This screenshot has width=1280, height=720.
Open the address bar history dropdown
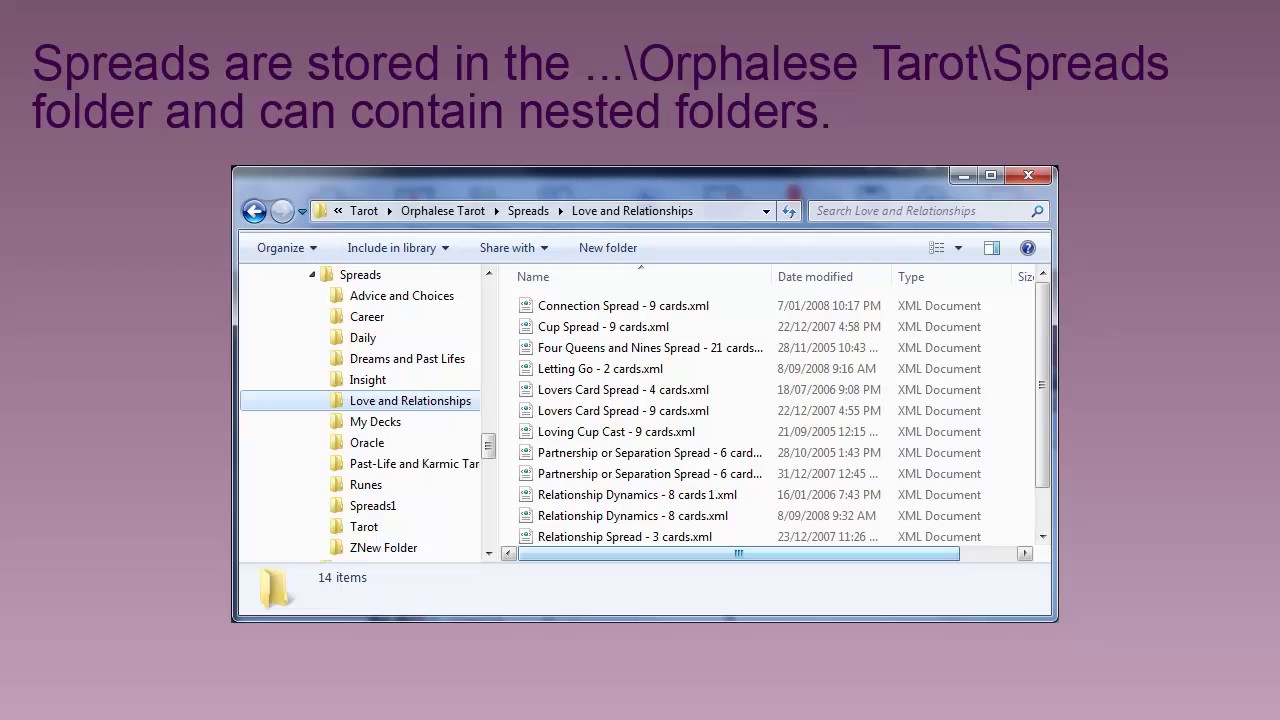(x=766, y=211)
